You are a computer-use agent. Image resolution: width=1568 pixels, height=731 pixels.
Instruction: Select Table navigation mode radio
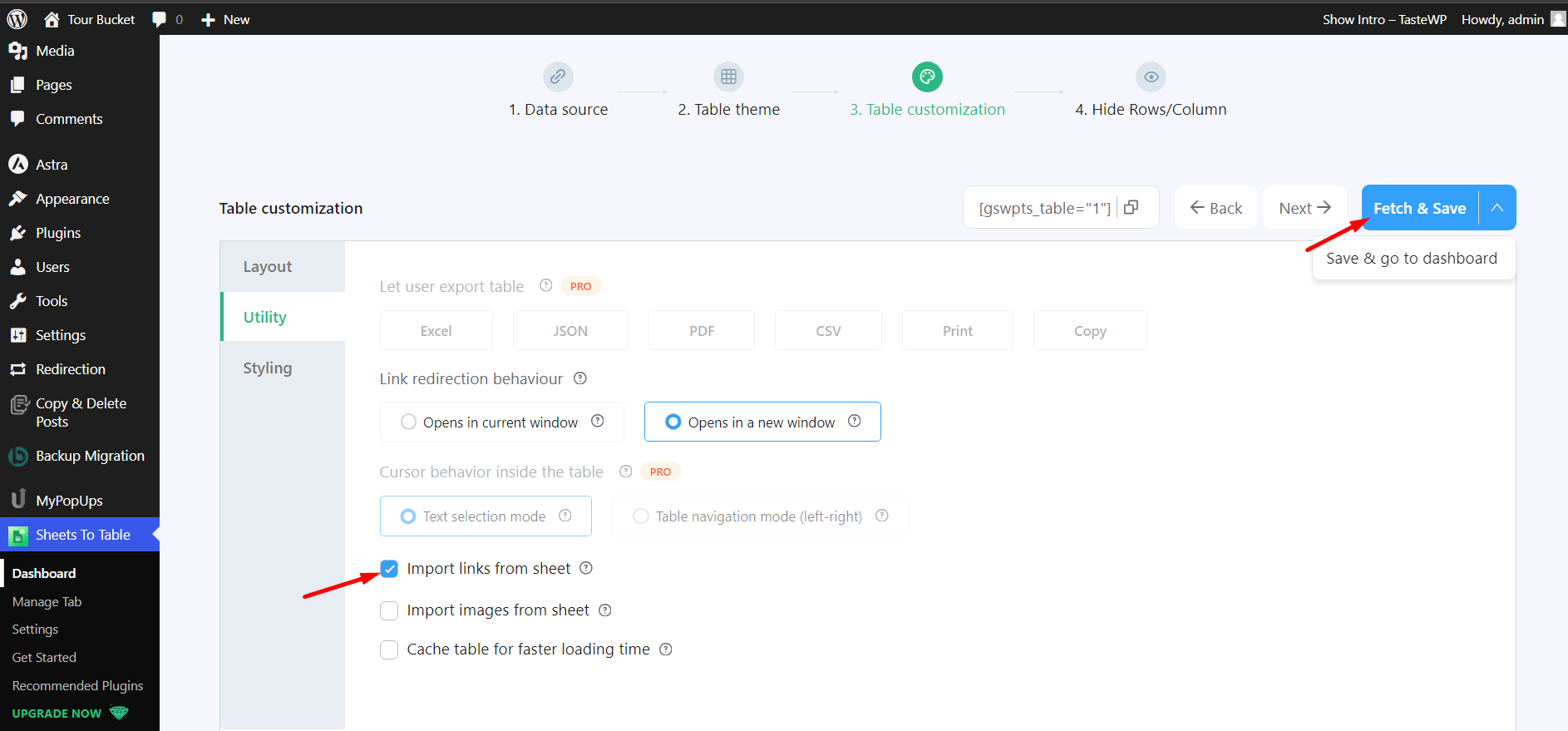[641, 516]
